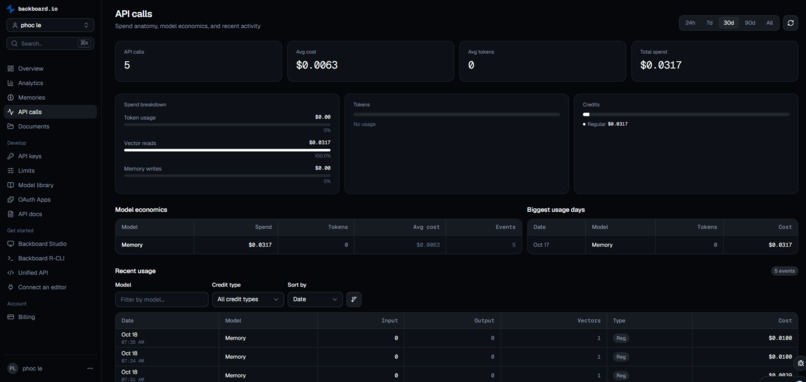Screen dimensions: 806x382
Task: Click the Memory row in Model economics
Action: click(318, 245)
